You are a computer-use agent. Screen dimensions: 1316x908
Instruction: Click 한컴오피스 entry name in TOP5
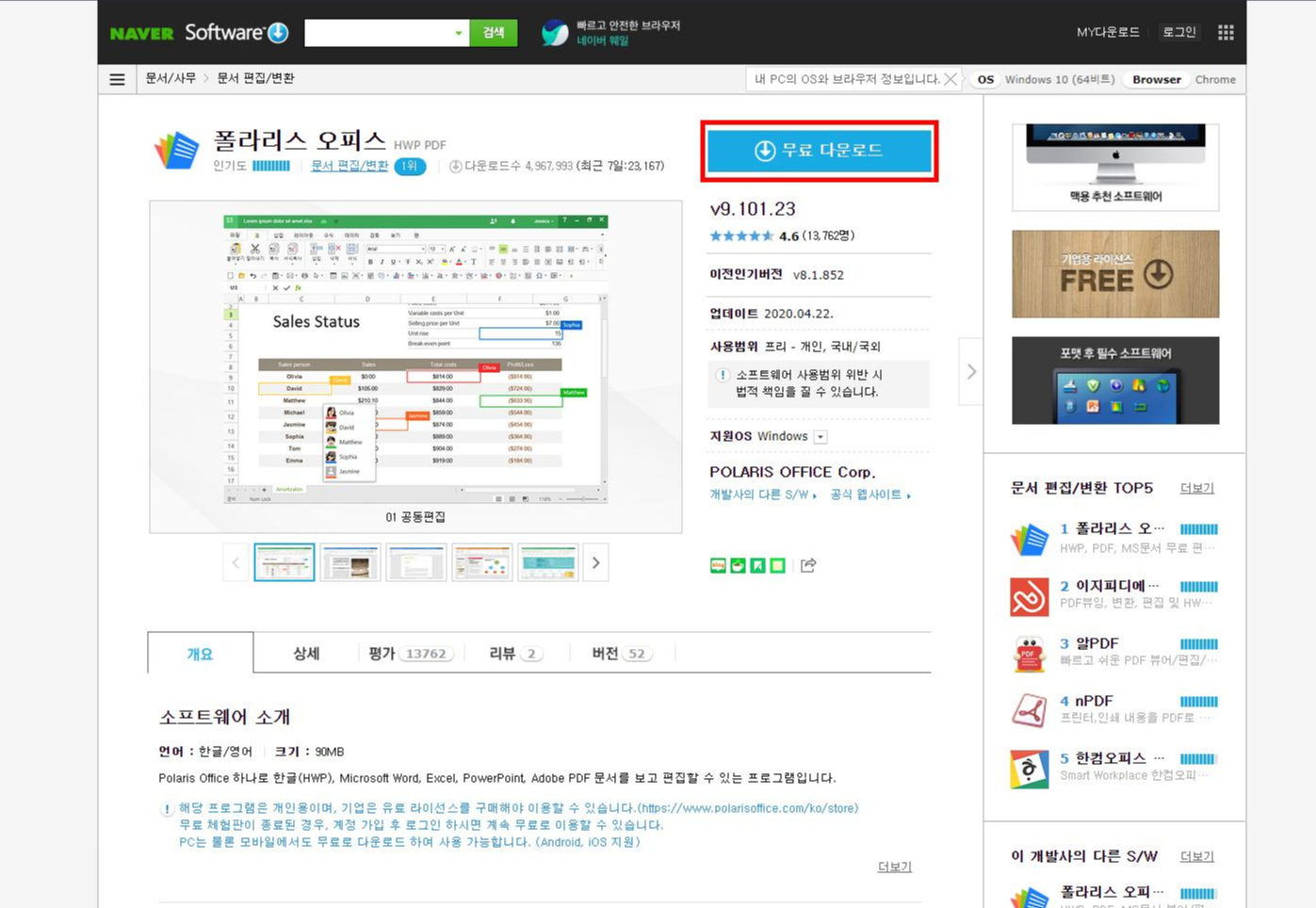[x=1120, y=758]
